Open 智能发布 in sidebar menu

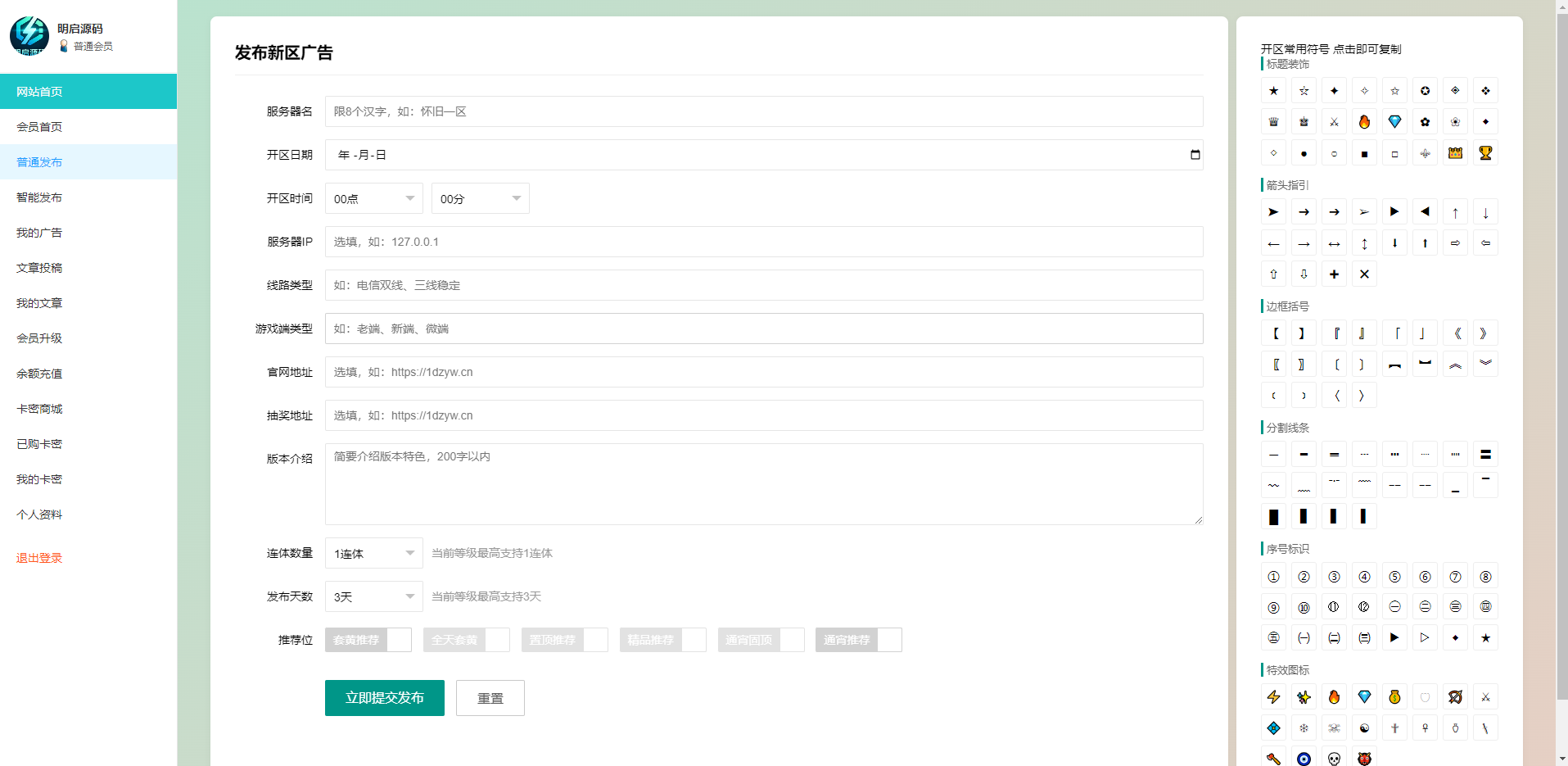tap(88, 197)
